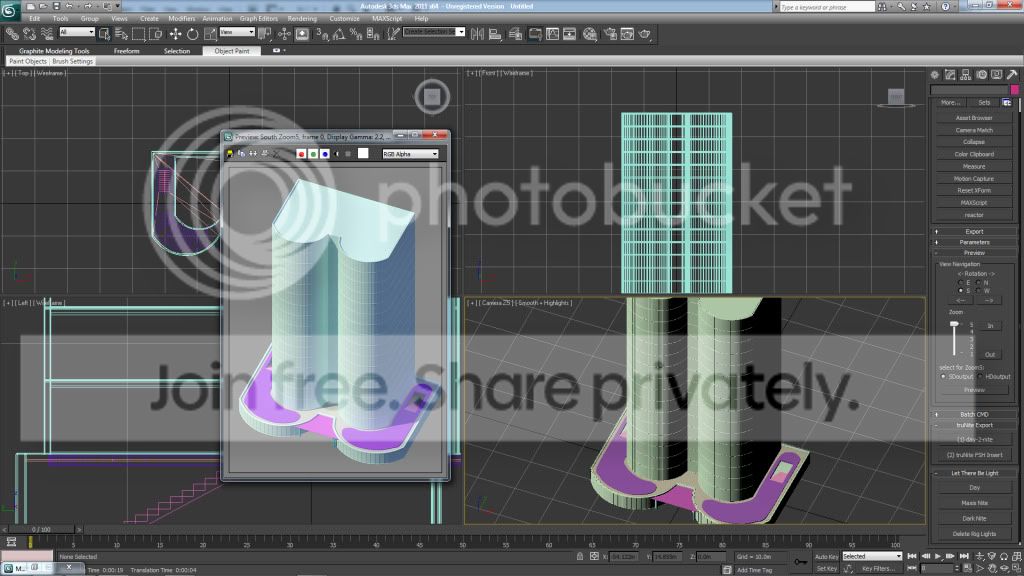Toggle the 3D Snaps icon

pyautogui.click(x=322, y=34)
